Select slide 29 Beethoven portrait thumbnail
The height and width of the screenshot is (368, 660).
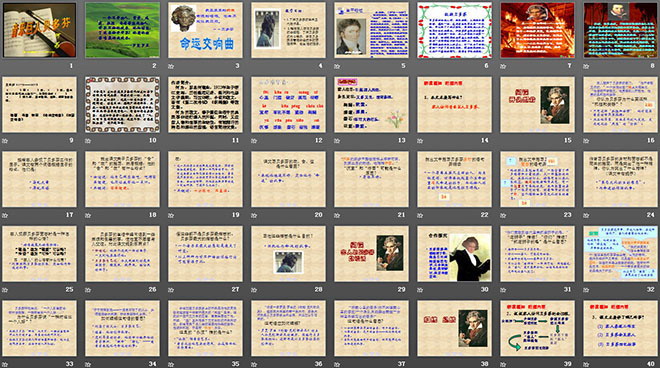372,253
